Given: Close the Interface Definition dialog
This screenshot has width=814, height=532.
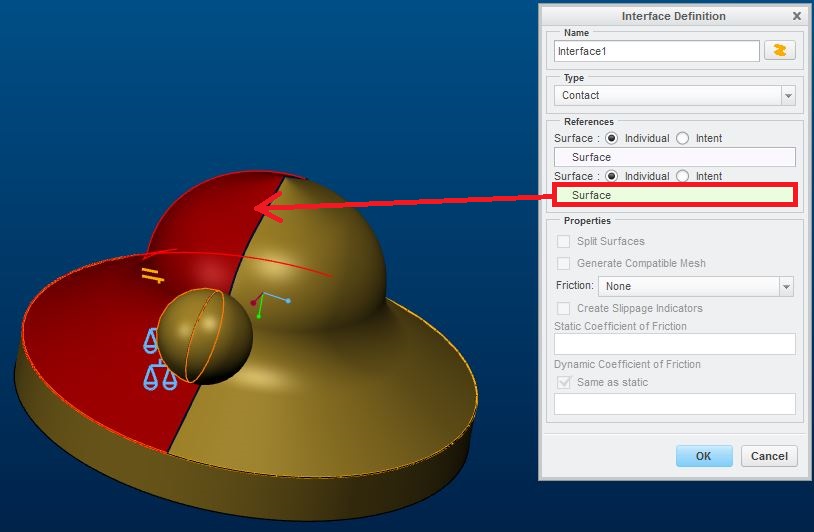Looking at the screenshot, I should tap(796, 16).
